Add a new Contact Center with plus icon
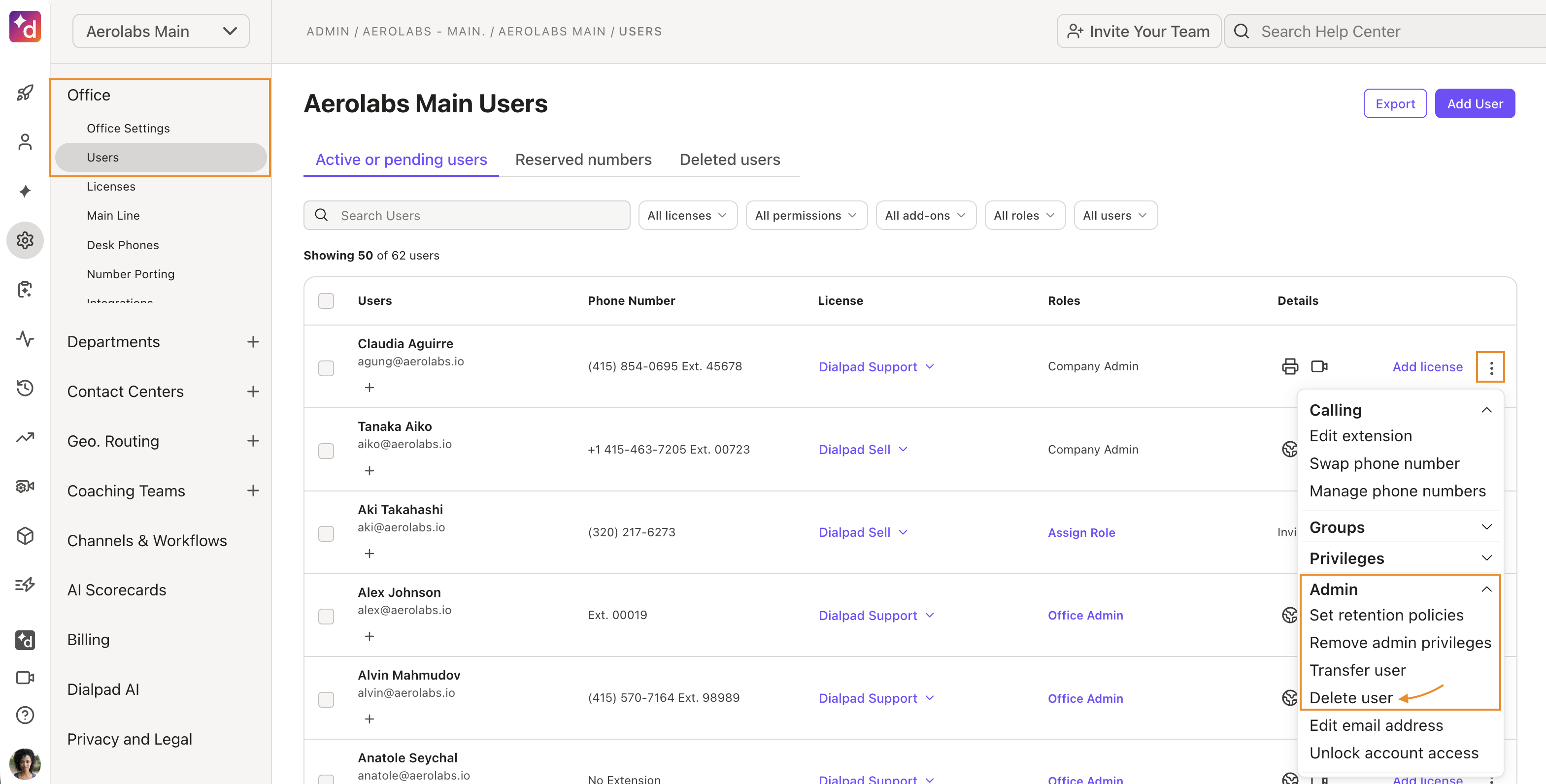Viewport: 1546px width, 784px height. [x=253, y=392]
